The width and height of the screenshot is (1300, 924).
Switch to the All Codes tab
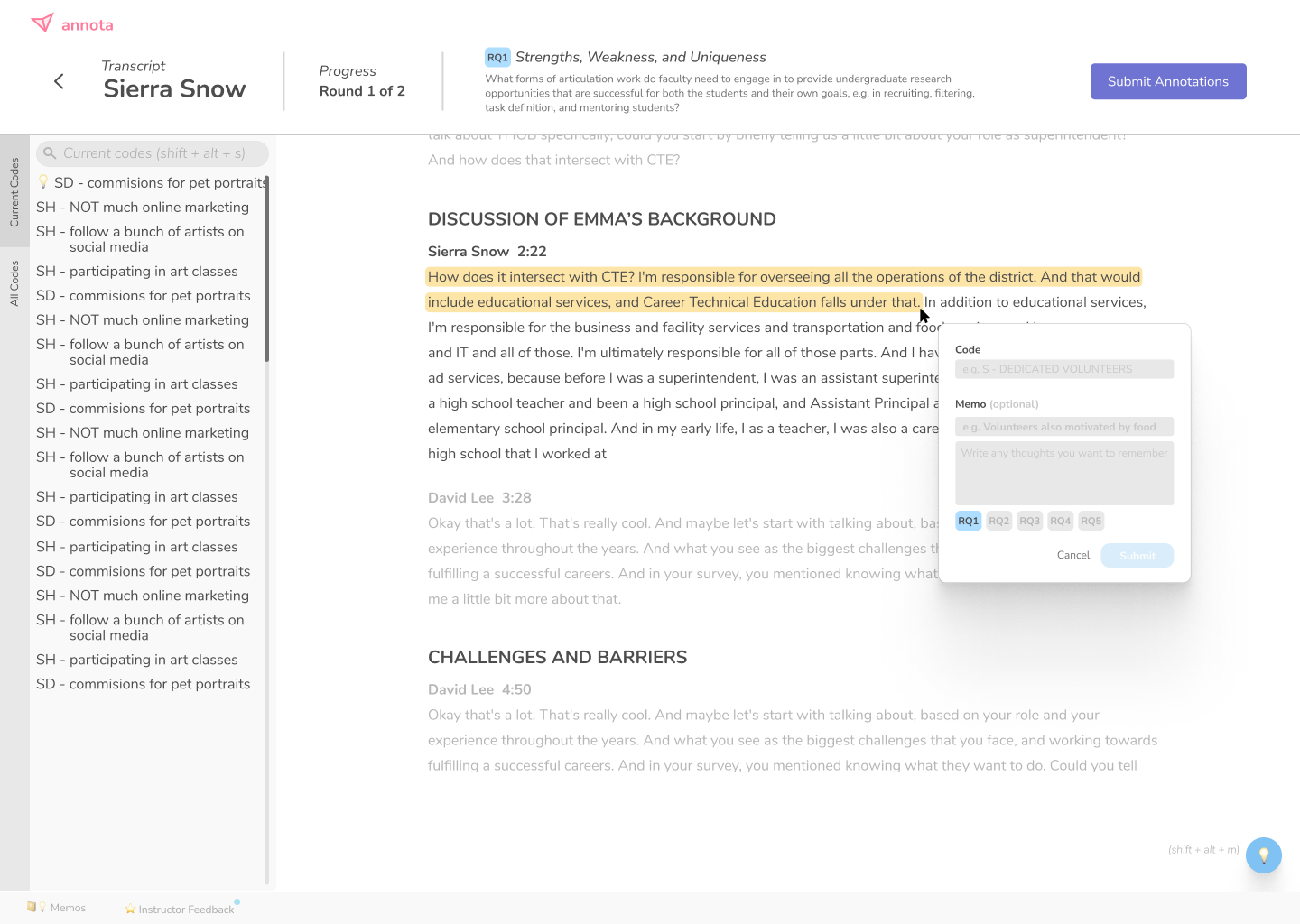[14, 283]
